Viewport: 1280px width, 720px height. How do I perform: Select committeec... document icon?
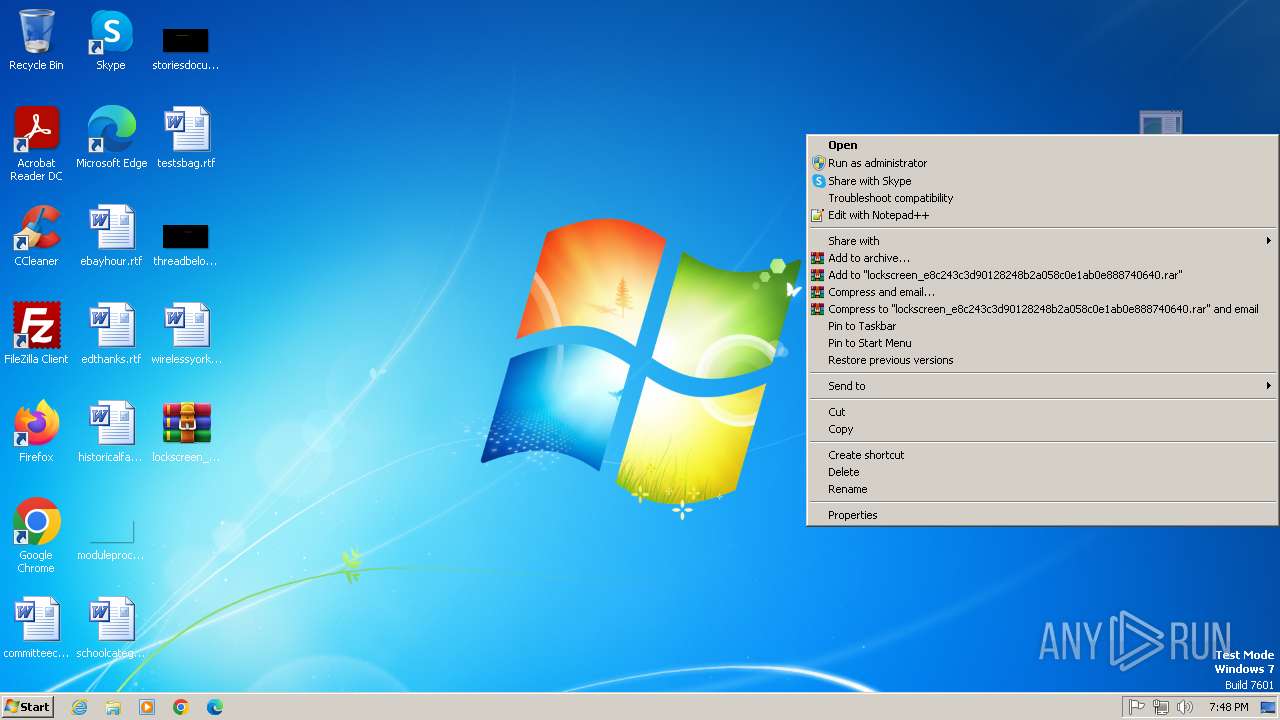pyautogui.click(x=36, y=627)
